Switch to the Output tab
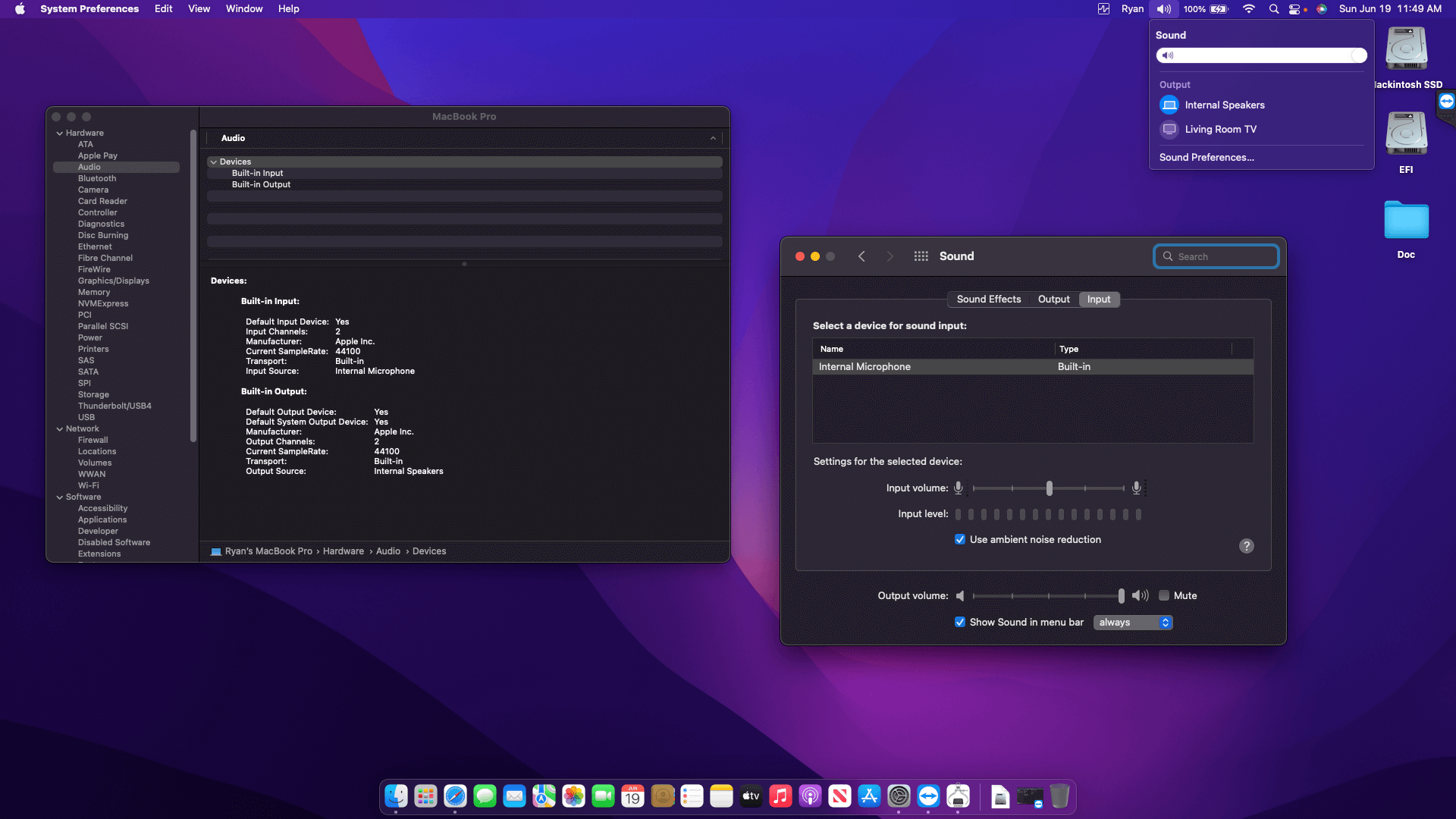This screenshot has height=819, width=1456. coord(1053,300)
